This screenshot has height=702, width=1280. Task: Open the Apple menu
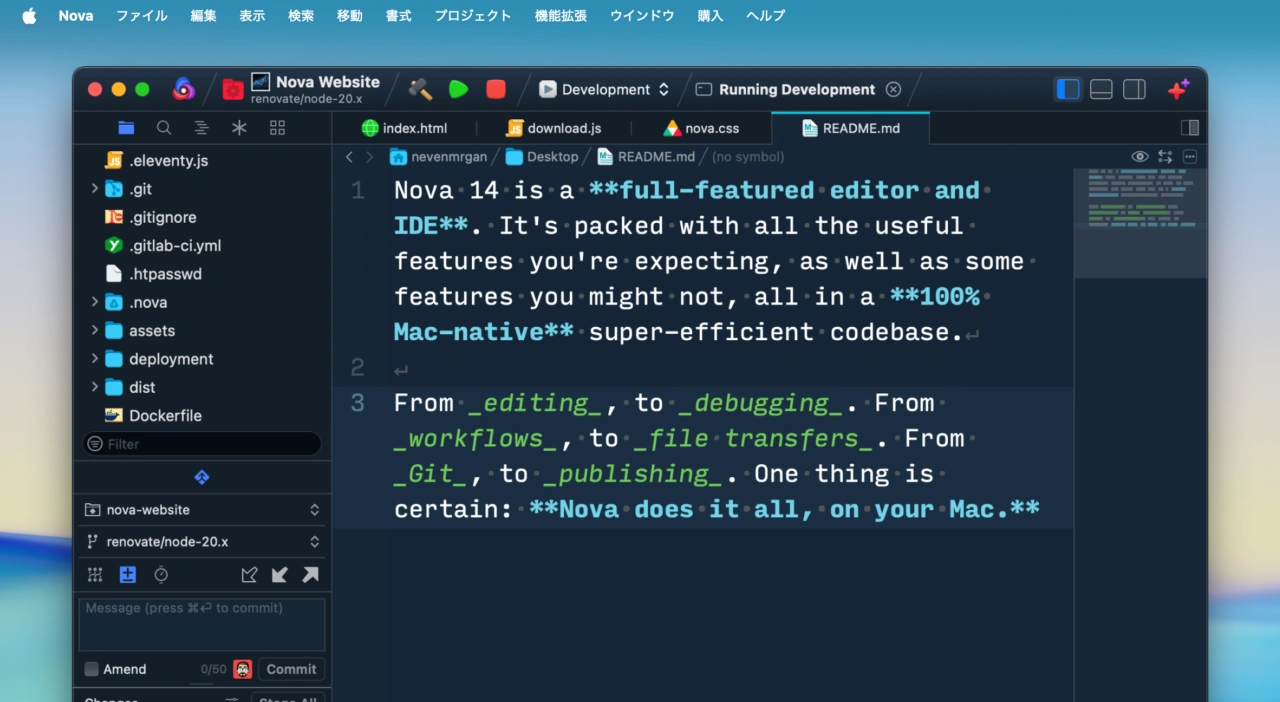(x=29, y=16)
